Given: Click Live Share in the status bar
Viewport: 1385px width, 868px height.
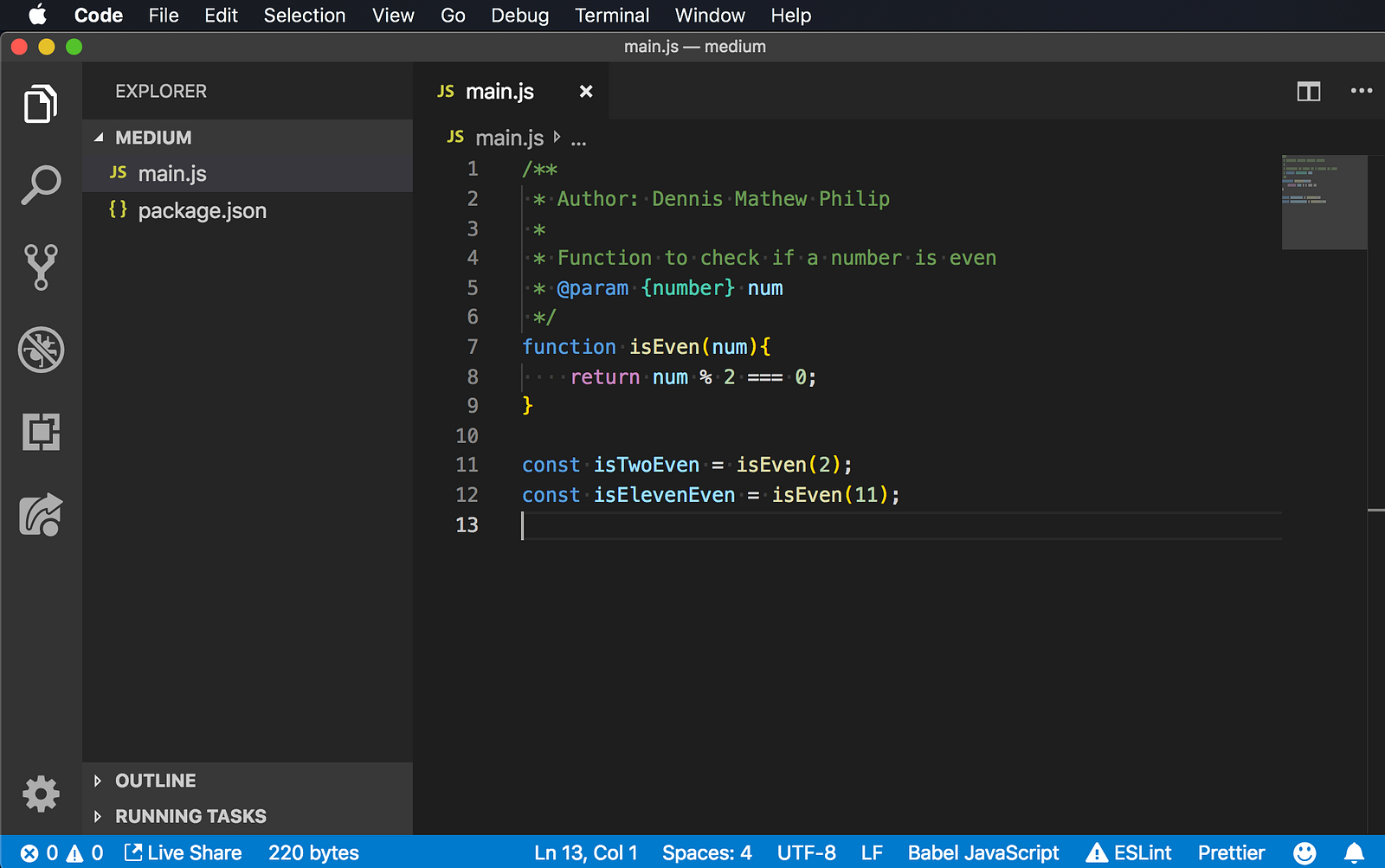Looking at the screenshot, I should pos(184,853).
